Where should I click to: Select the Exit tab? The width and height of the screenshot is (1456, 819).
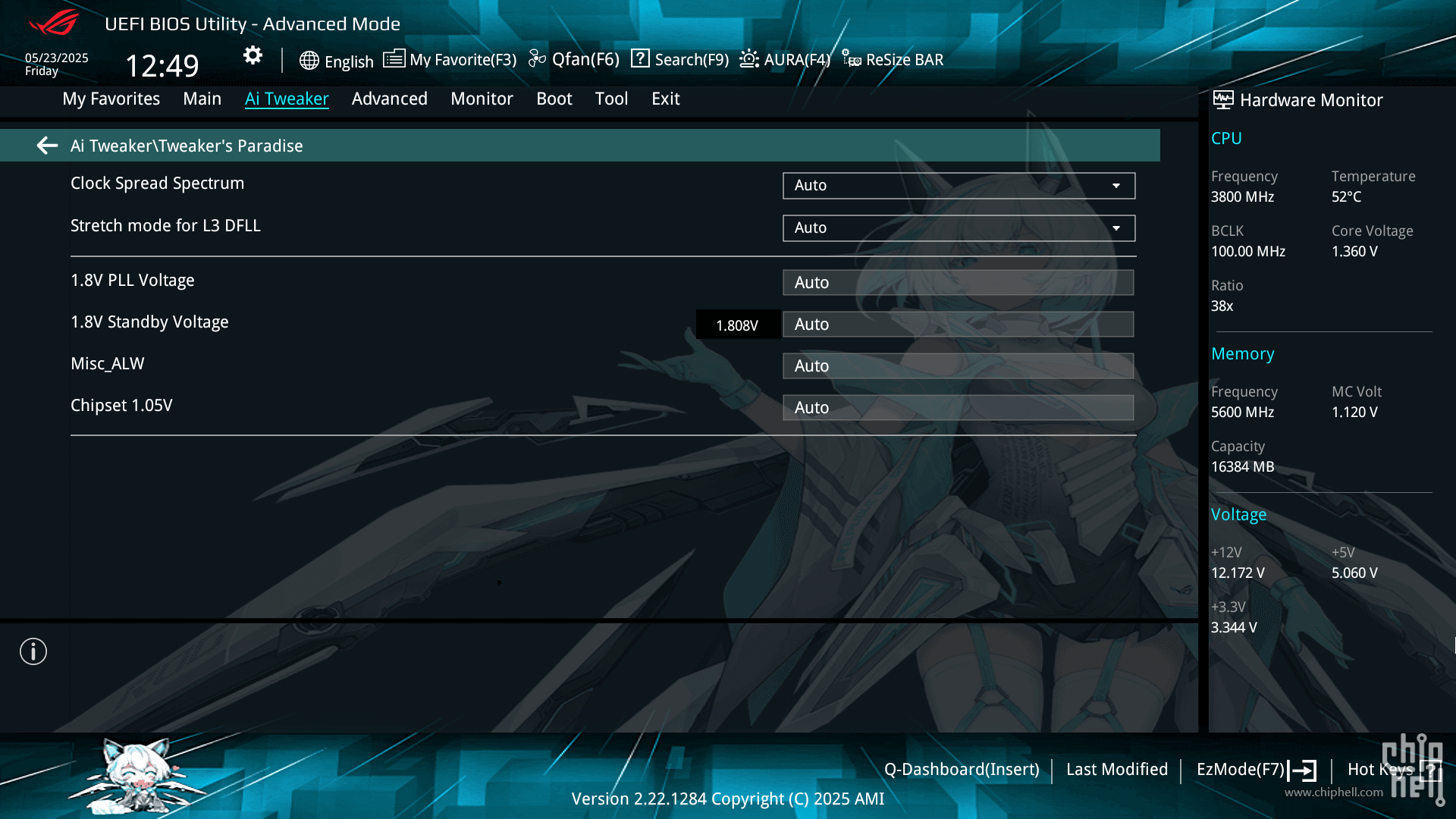665,99
